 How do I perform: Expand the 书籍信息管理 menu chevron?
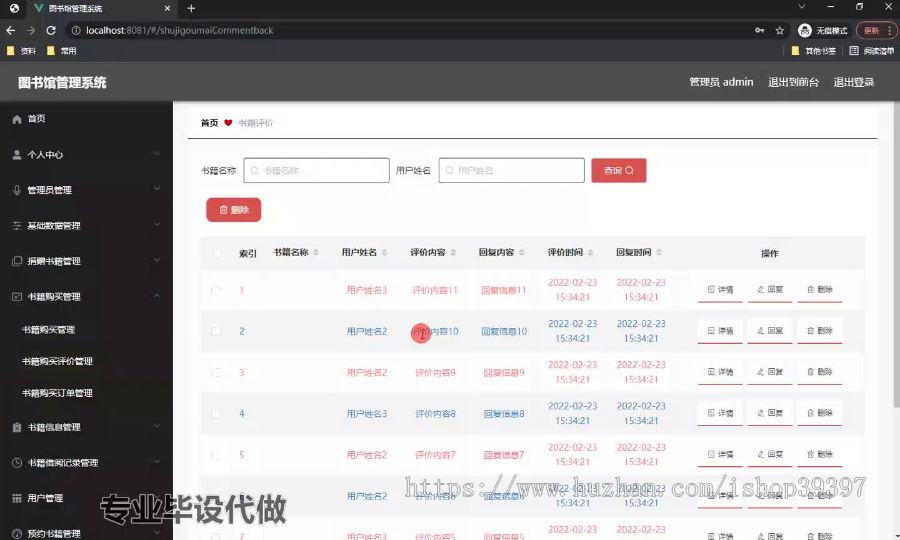coord(156,426)
